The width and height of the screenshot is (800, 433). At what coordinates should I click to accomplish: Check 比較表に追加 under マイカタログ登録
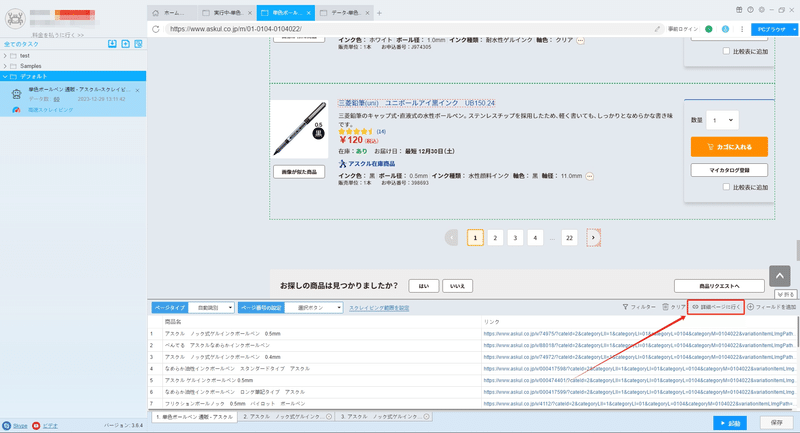coord(726,187)
